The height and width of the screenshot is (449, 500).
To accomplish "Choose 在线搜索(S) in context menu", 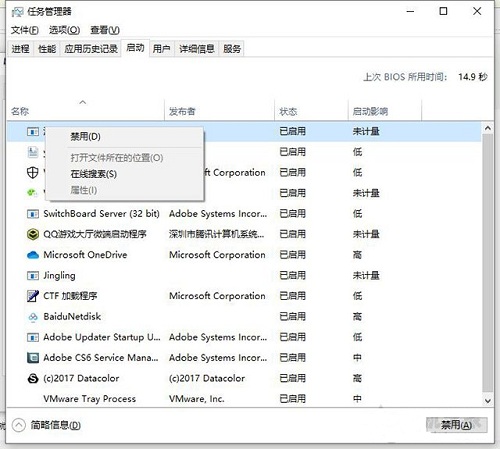I will [94, 174].
